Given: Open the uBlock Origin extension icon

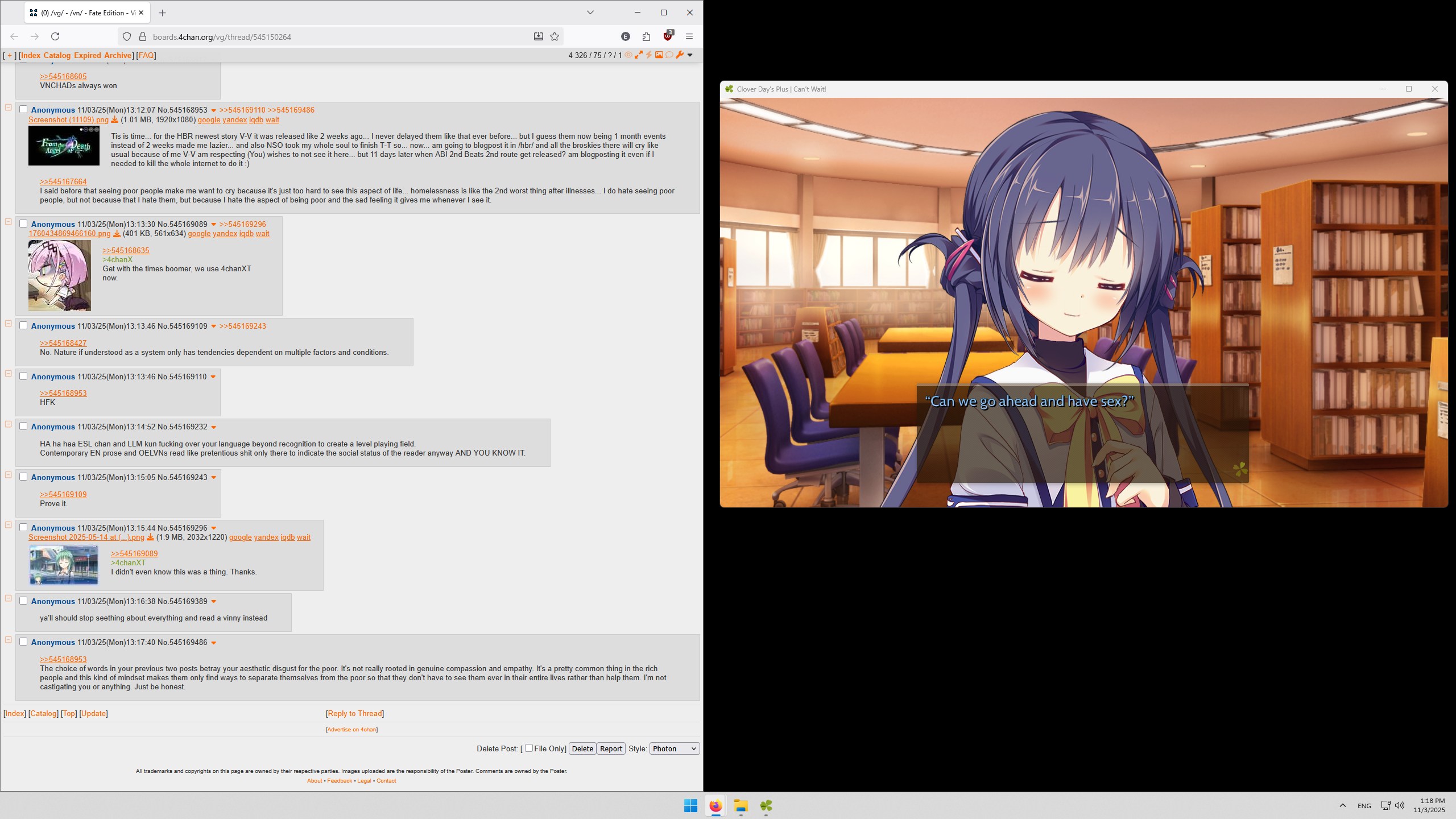Looking at the screenshot, I should pyautogui.click(x=668, y=36).
